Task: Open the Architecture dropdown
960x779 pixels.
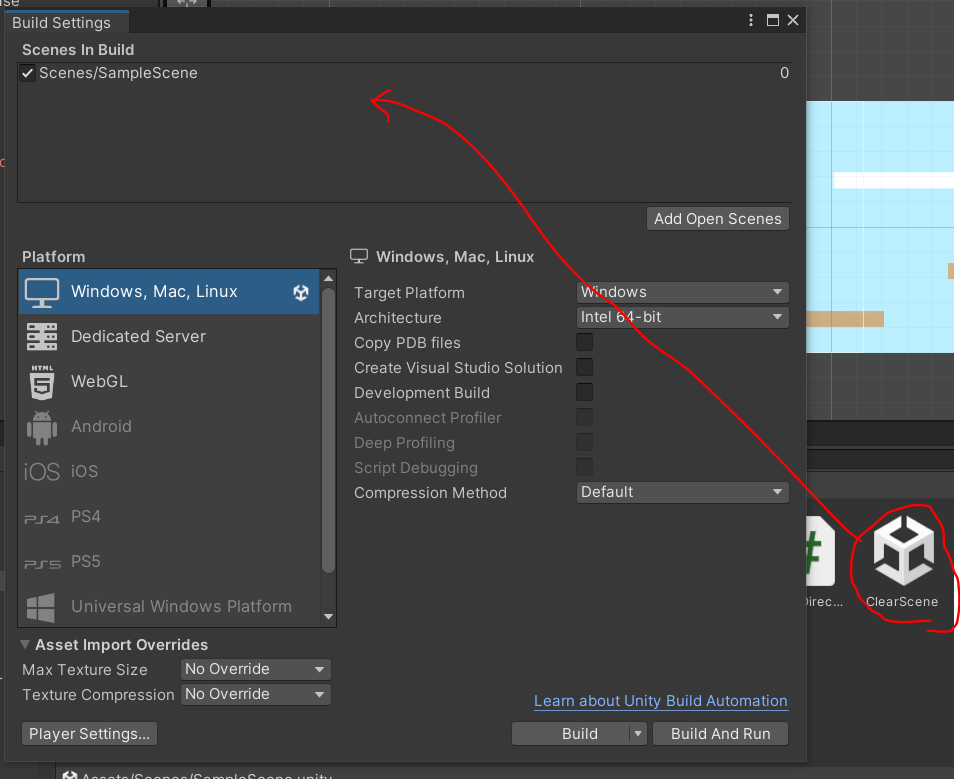Action: point(682,317)
